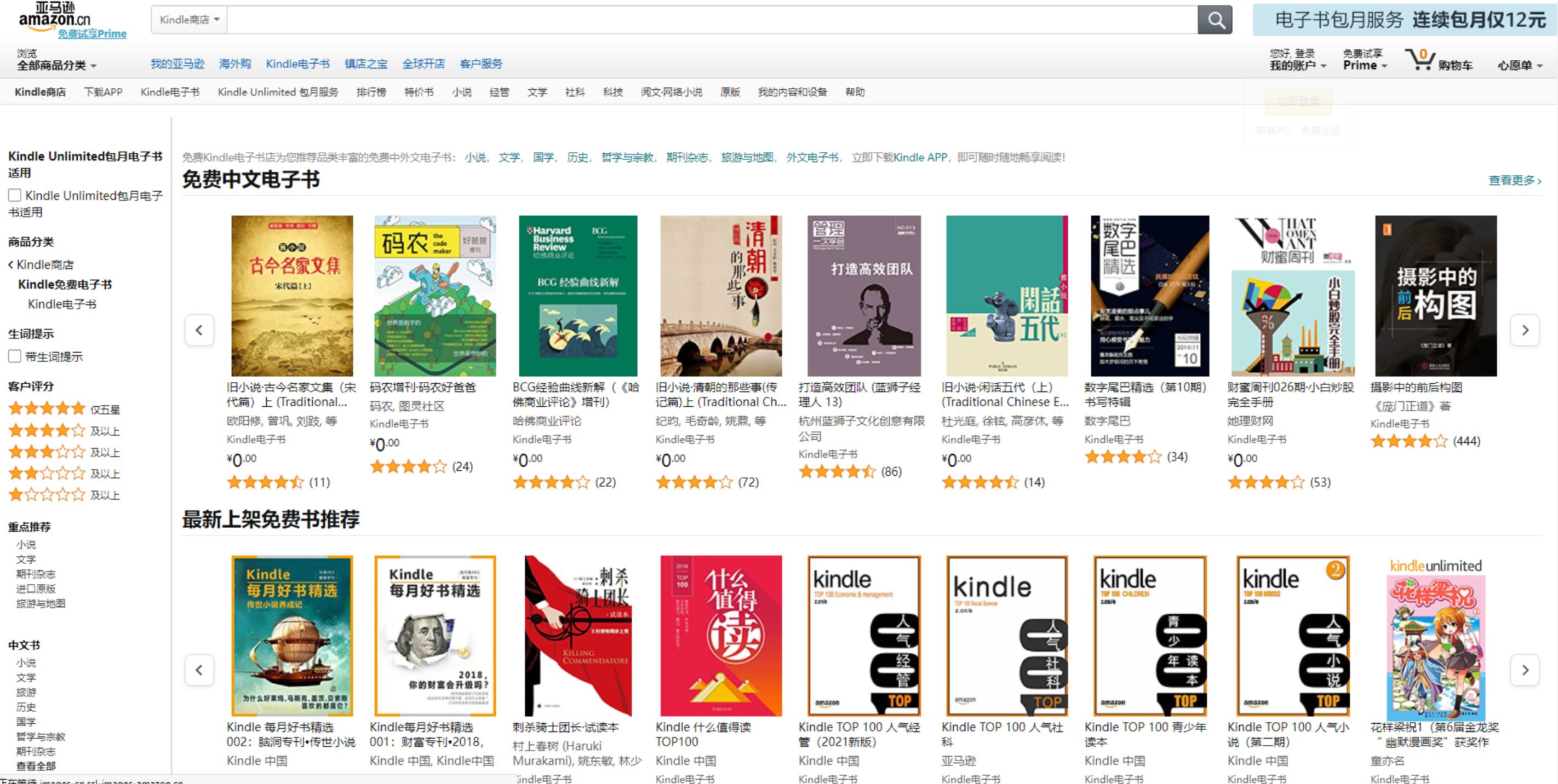Open star rating of 清朝的那些事 (72)
This screenshot has height=784, width=1558.
pos(694,482)
